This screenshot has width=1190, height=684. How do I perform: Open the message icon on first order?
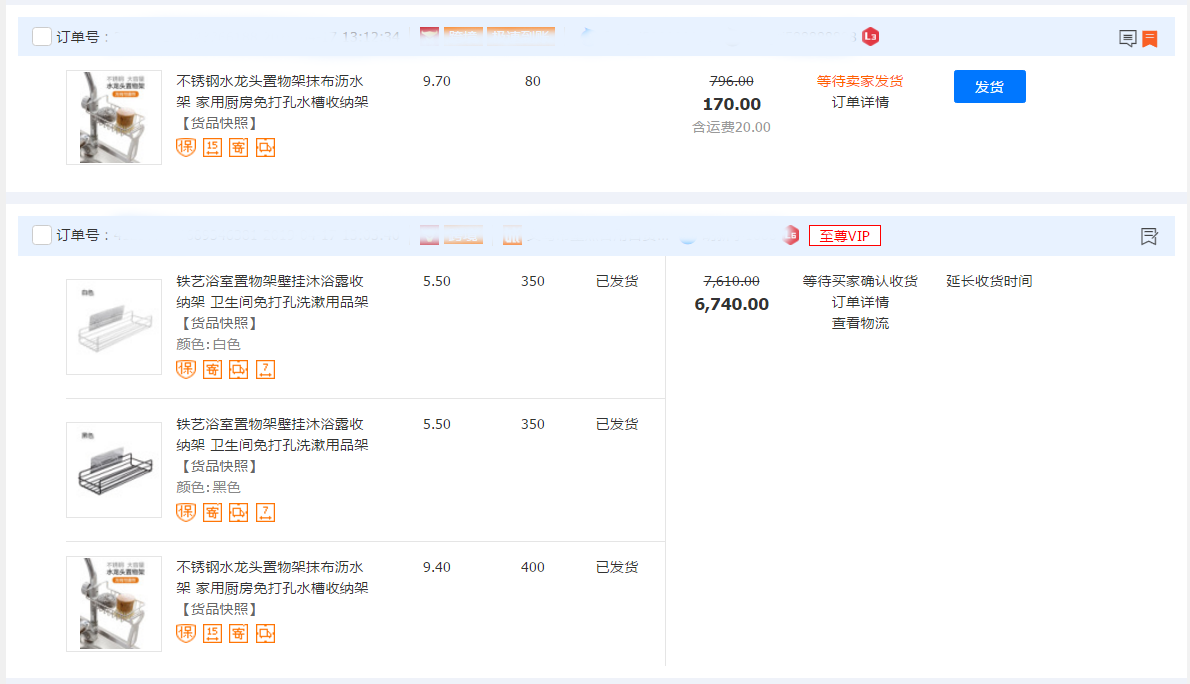1127,39
